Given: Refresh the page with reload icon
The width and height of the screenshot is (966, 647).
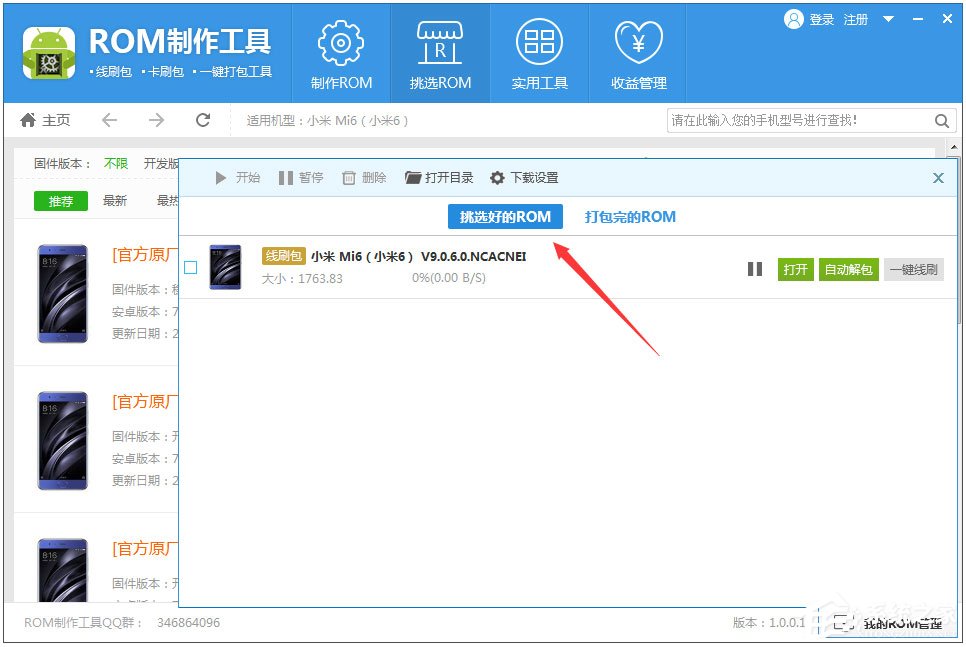Looking at the screenshot, I should (203, 120).
